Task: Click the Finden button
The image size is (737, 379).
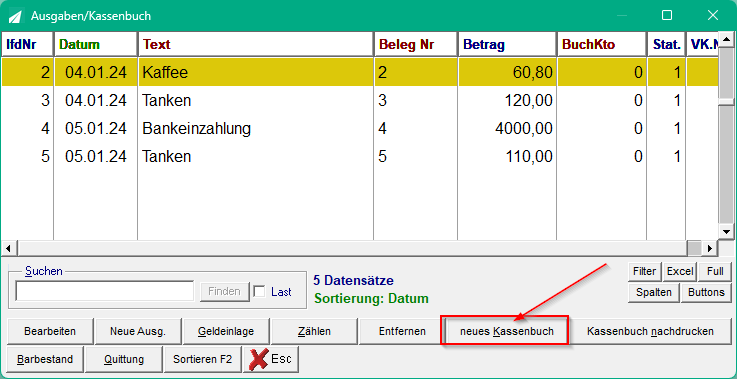Action: tap(224, 291)
